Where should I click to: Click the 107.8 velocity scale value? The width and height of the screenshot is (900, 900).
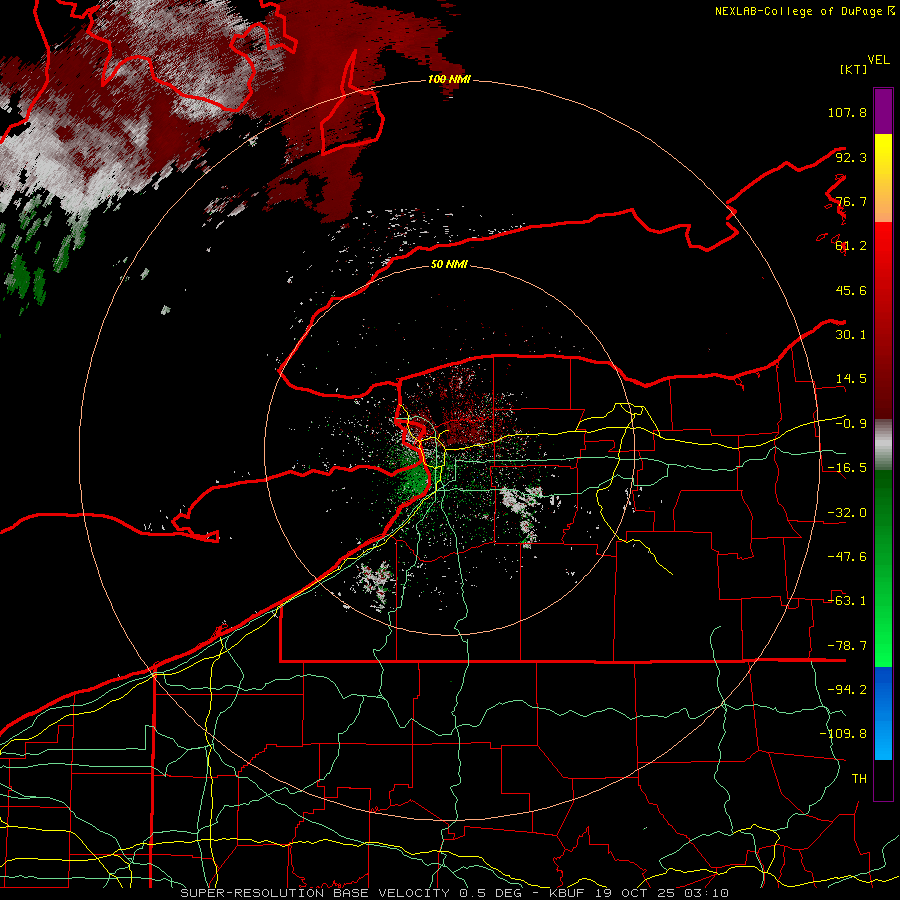coord(847,112)
